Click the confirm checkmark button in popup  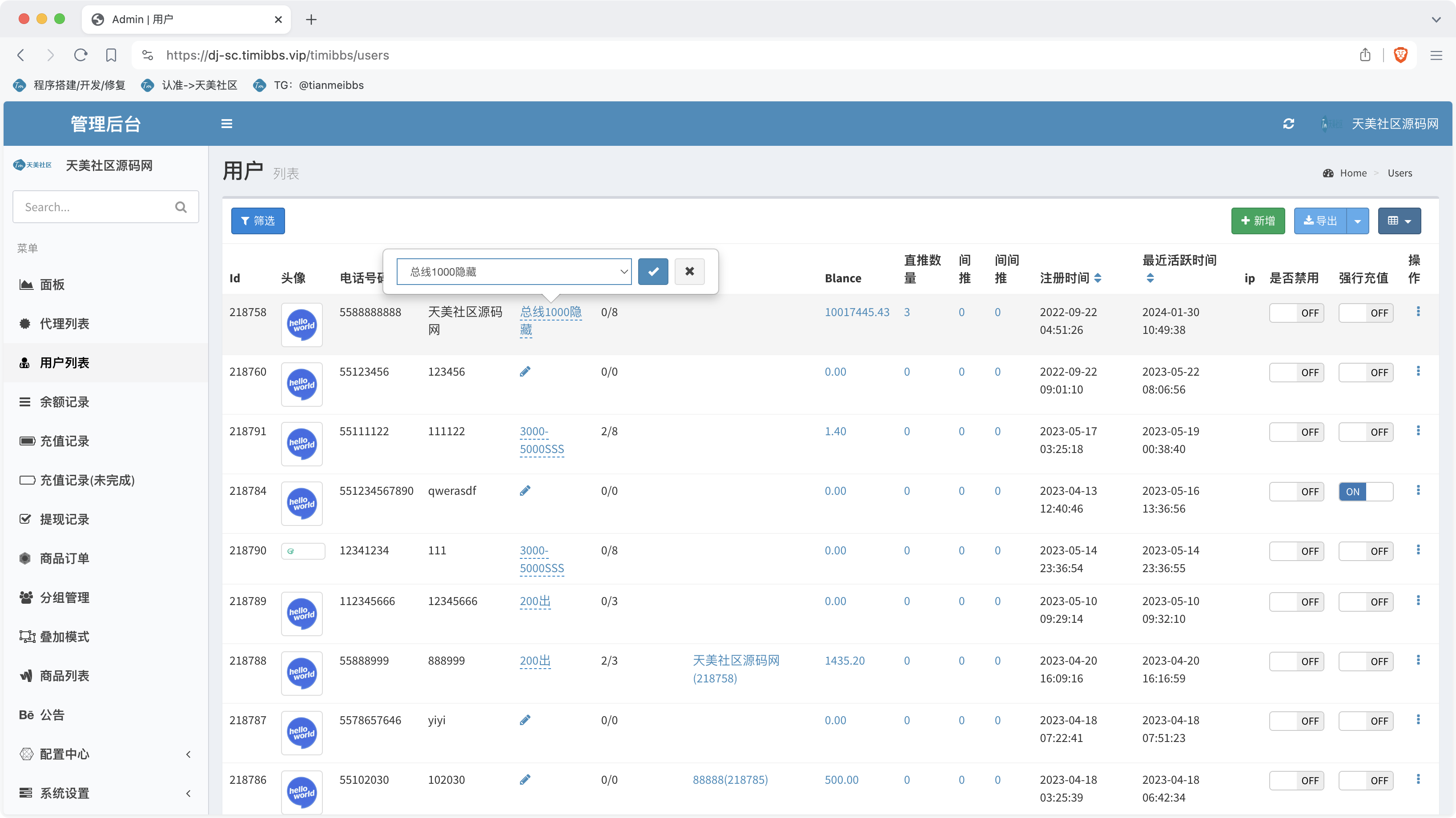coord(653,271)
